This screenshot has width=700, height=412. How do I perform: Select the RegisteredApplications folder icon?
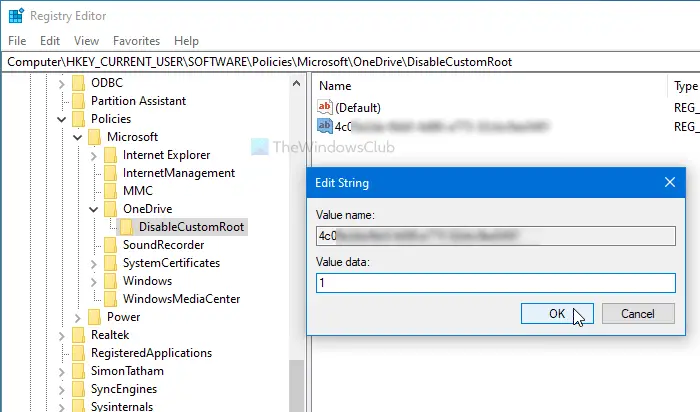(x=79, y=353)
